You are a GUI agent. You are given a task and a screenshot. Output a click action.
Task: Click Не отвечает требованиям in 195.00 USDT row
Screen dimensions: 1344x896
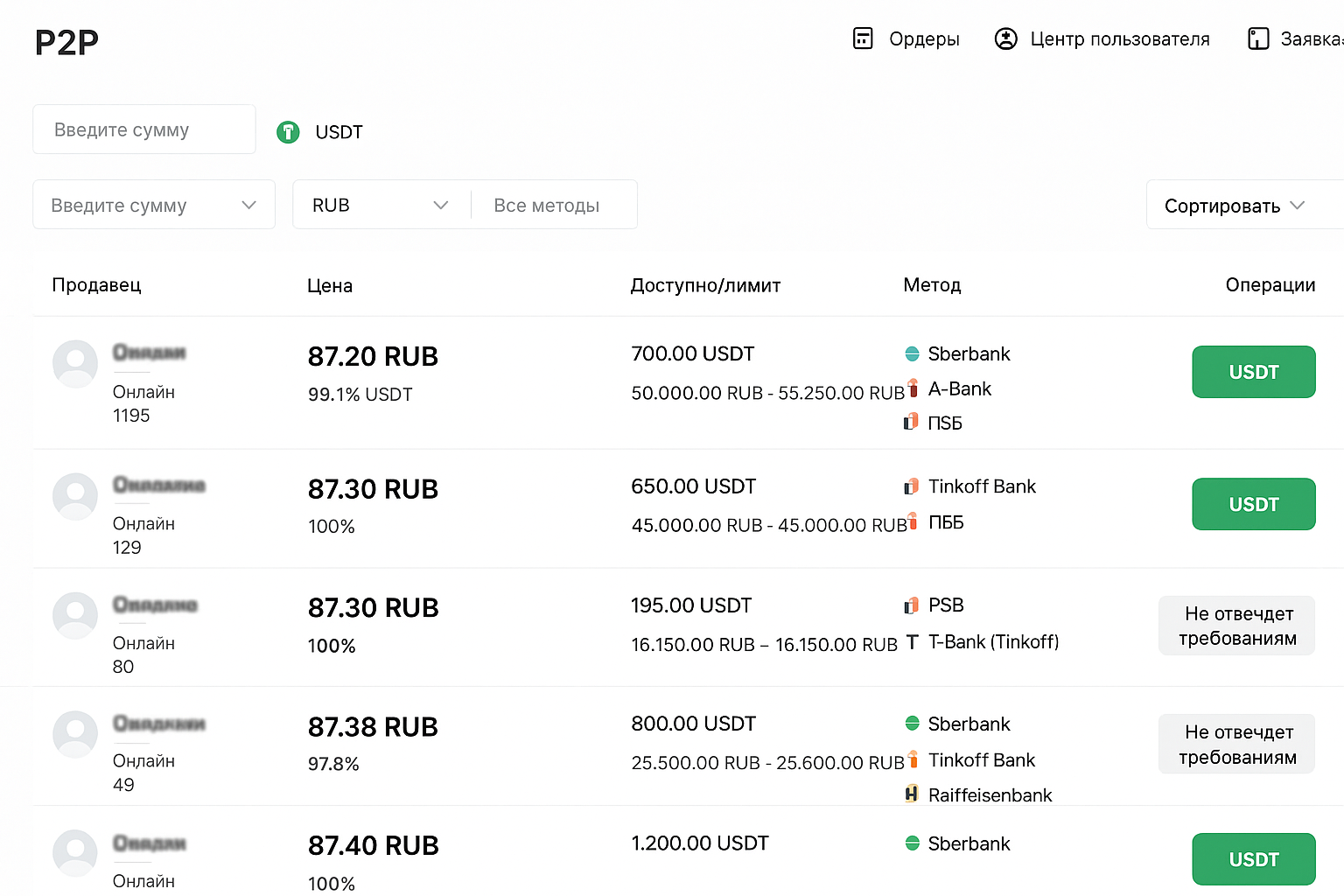1237,626
